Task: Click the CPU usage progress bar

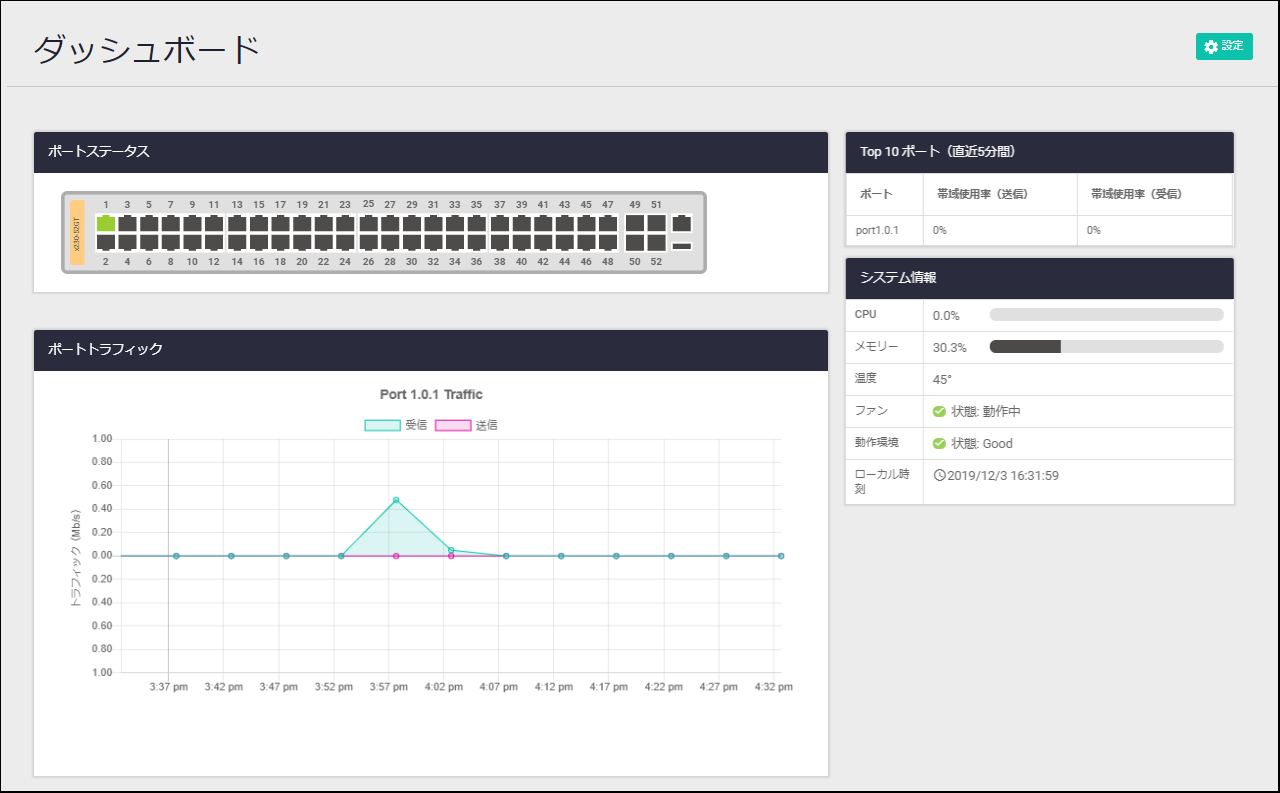Action: tap(1106, 315)
